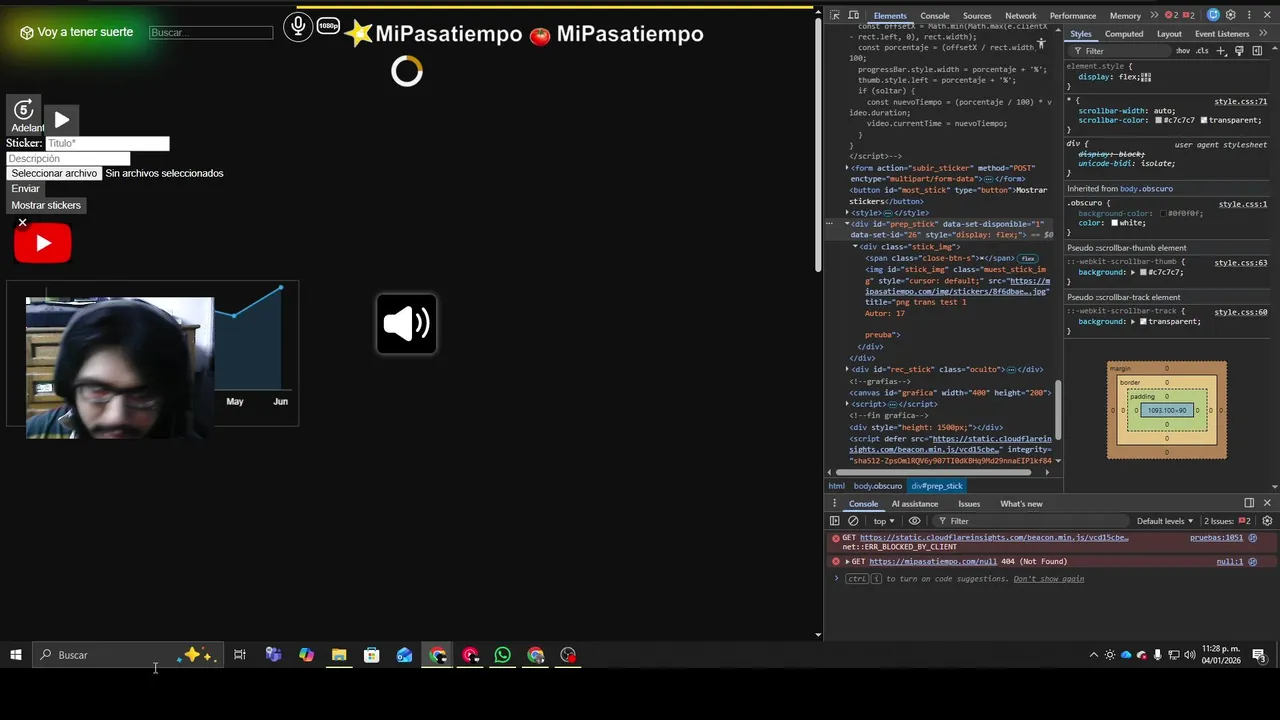The height and width of the screenshot is (720, 1280).
Task: Toggle computed styles sidebar icon
Action: tap(1256, 50)
